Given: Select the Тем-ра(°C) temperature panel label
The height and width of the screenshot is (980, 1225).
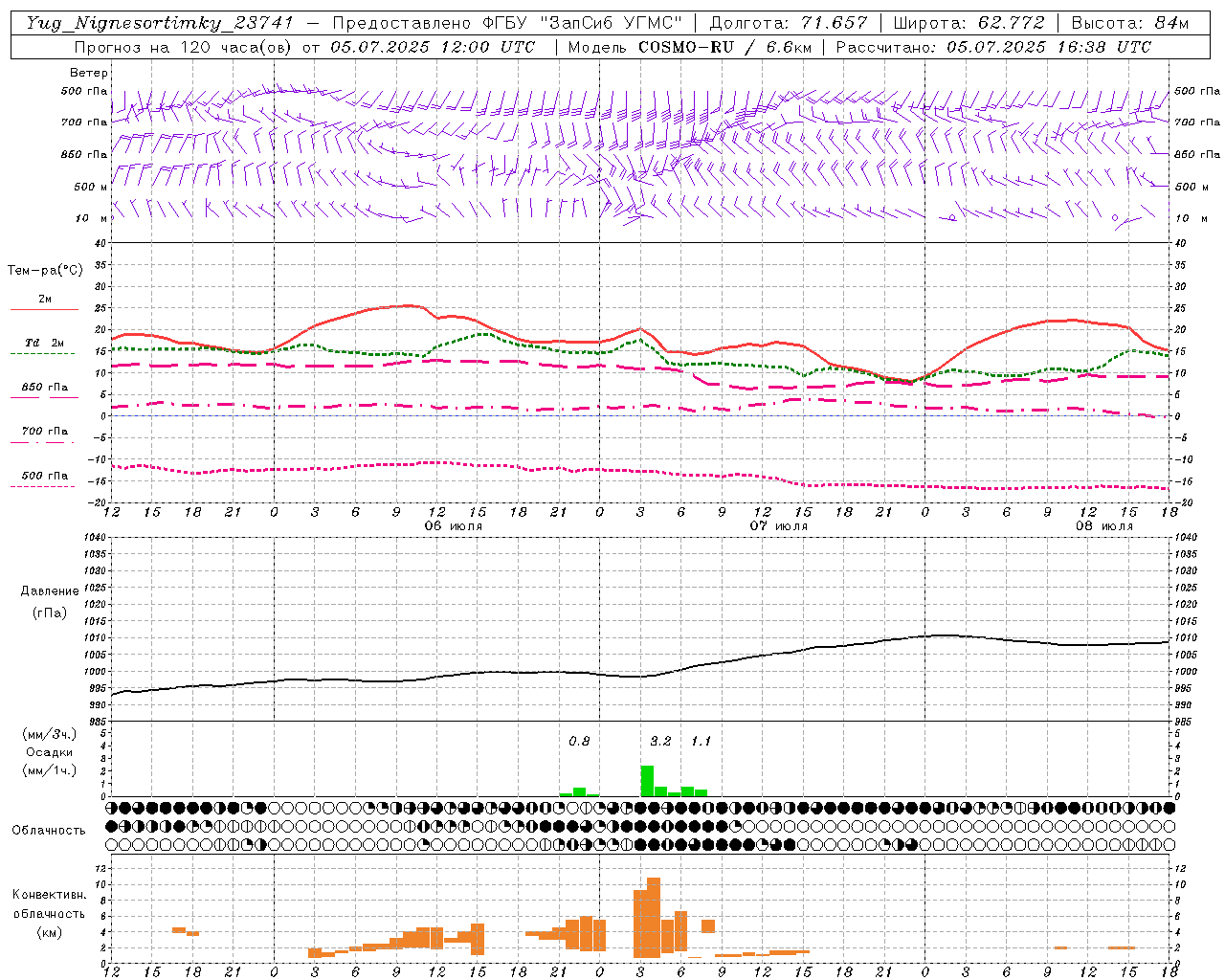Looking at the screenshot, I should tap(45, 271).
